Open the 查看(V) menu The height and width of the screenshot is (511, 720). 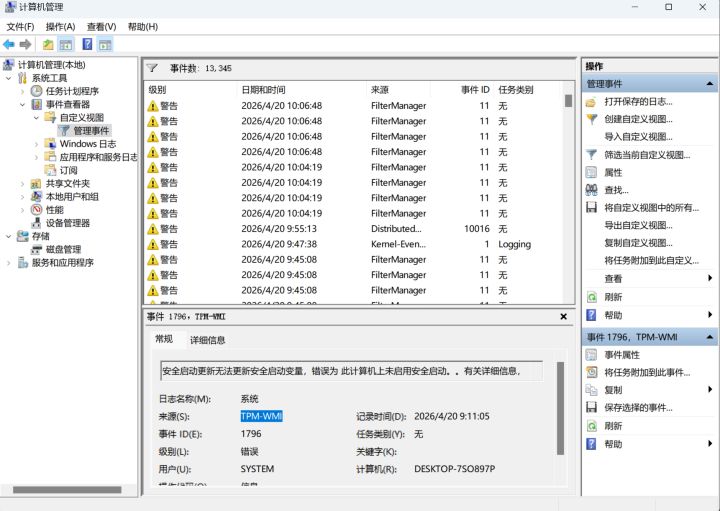tap(101, 27)
